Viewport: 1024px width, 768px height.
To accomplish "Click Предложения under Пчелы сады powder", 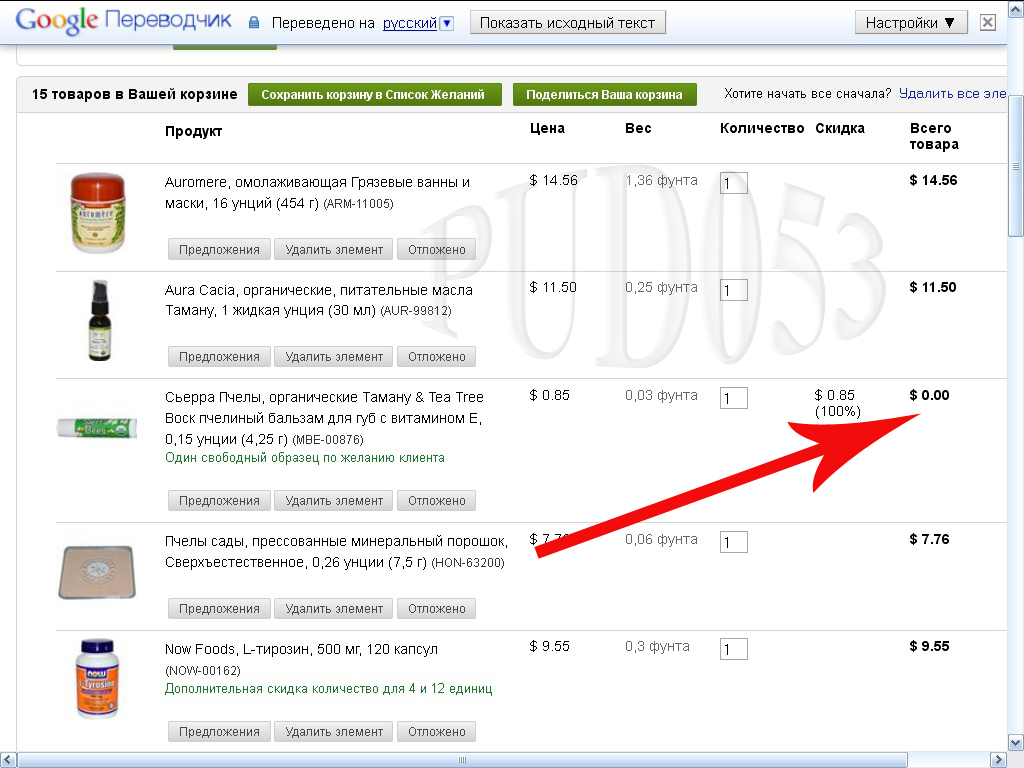I will (x=219, y=608).
